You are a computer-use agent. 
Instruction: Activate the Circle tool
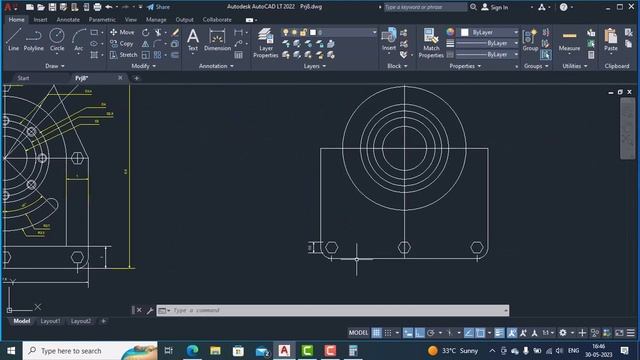[57, 40]
